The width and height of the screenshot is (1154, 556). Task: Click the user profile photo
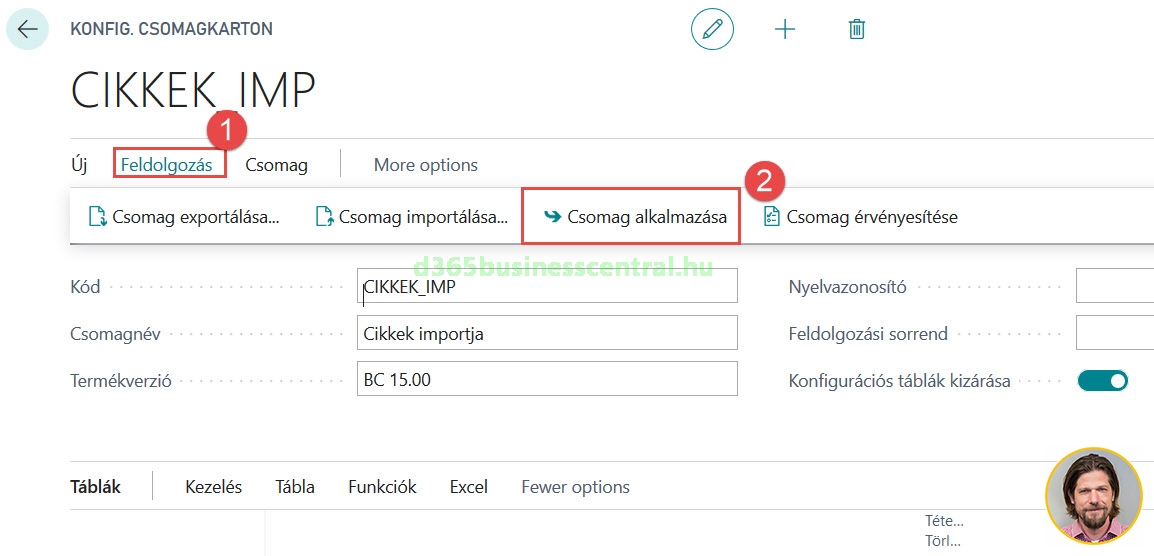click(1093, 495)
